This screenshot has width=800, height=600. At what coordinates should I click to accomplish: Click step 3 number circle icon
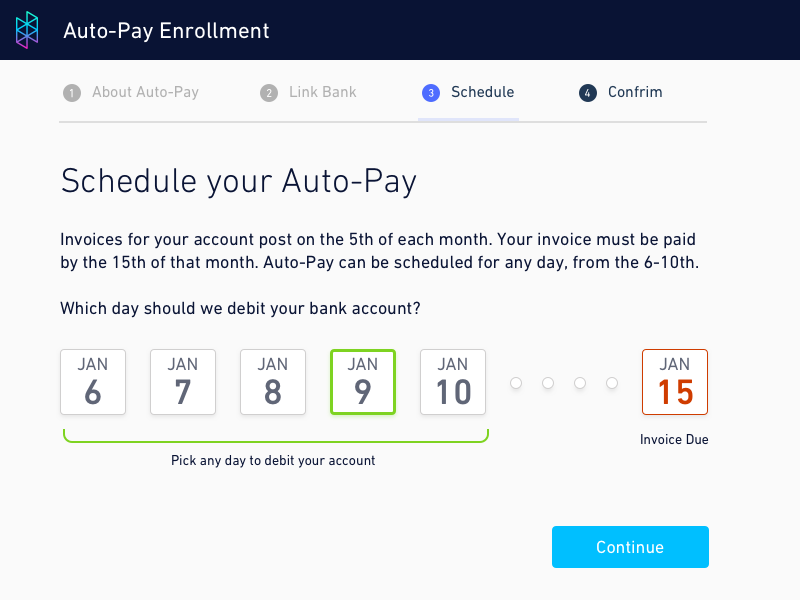coord(431,93)
